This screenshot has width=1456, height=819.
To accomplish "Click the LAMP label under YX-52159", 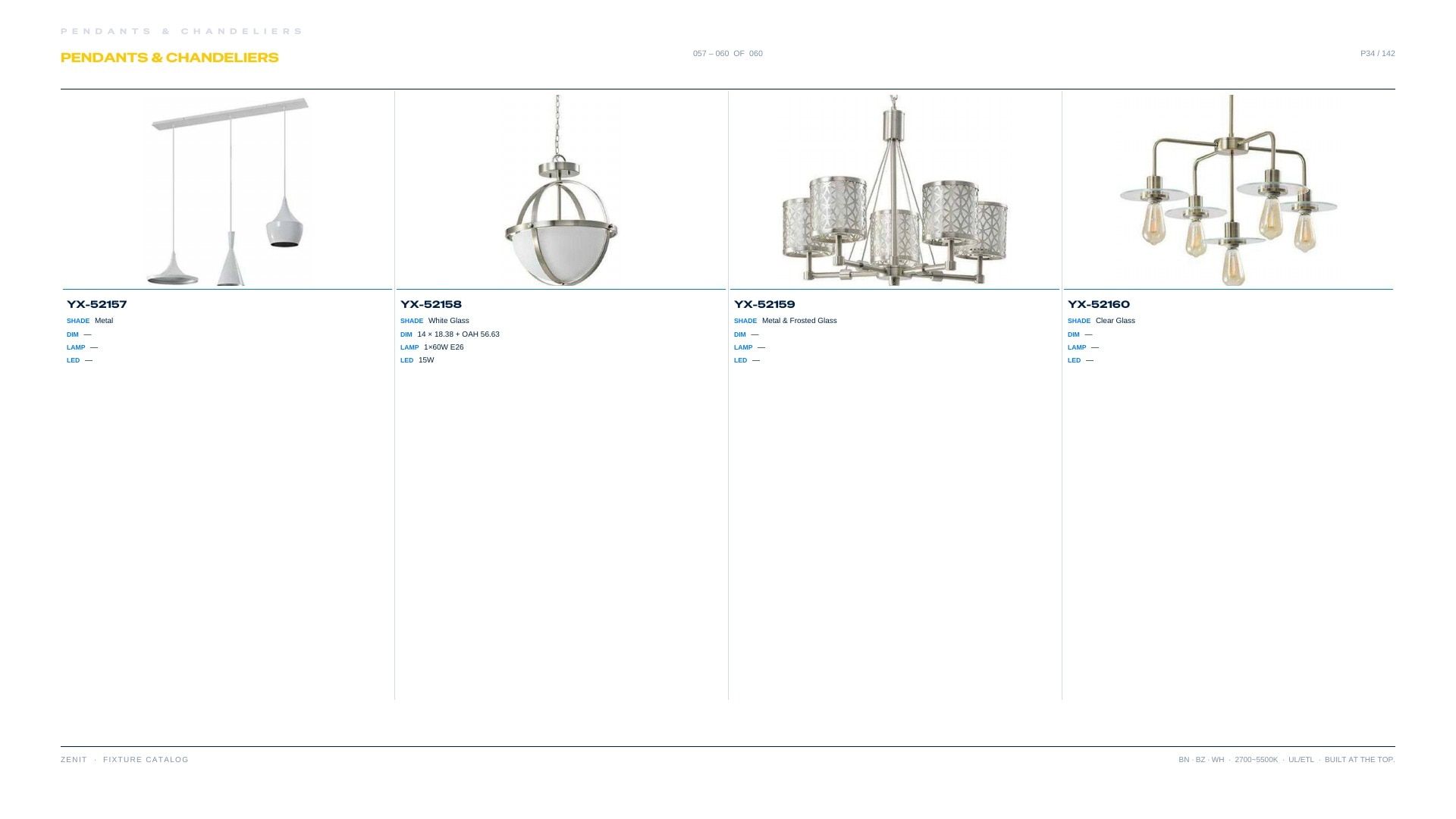I will pyautogui.click(x=743, y=347).
